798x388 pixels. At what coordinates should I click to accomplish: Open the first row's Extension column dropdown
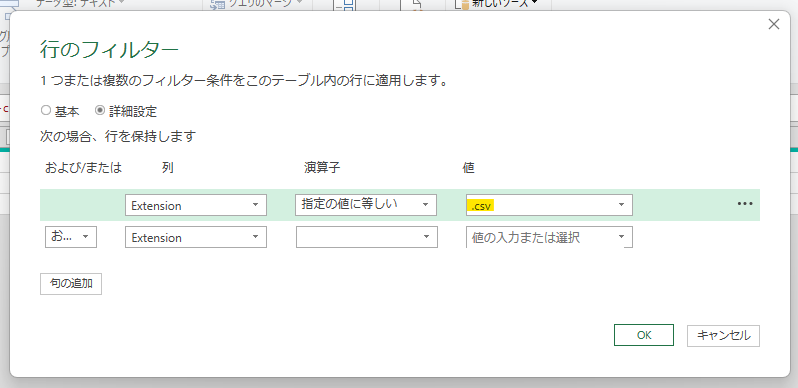point(196,205)
